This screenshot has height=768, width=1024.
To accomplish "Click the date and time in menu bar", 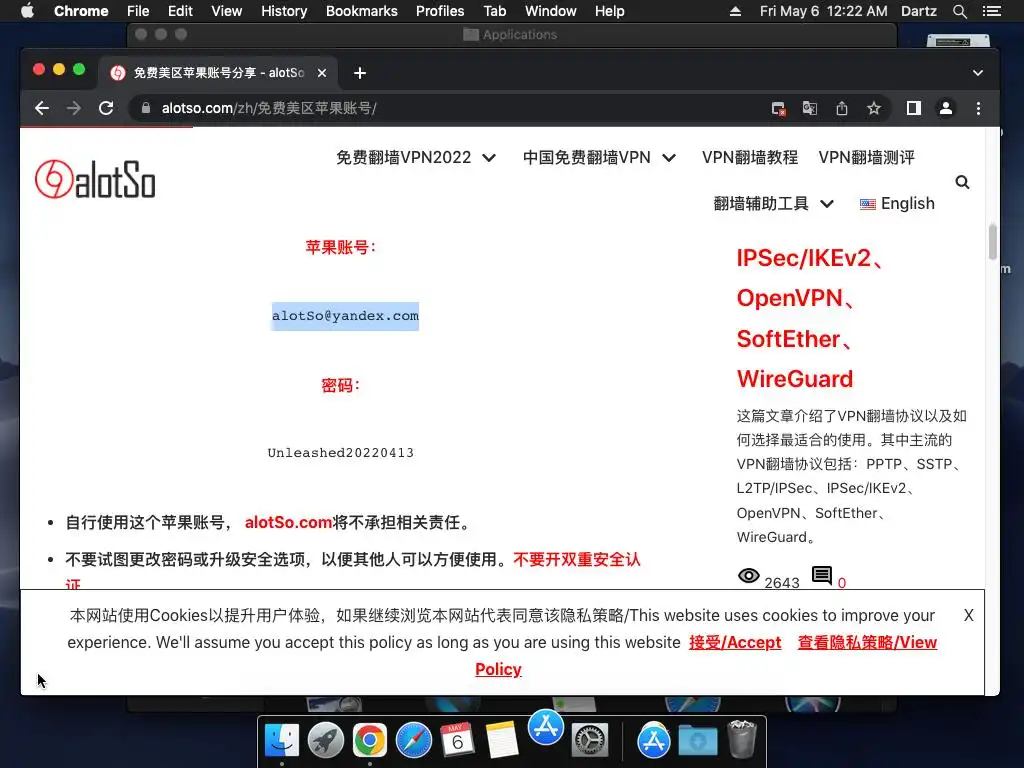I will pyautogui.click(x=824, y=11).
